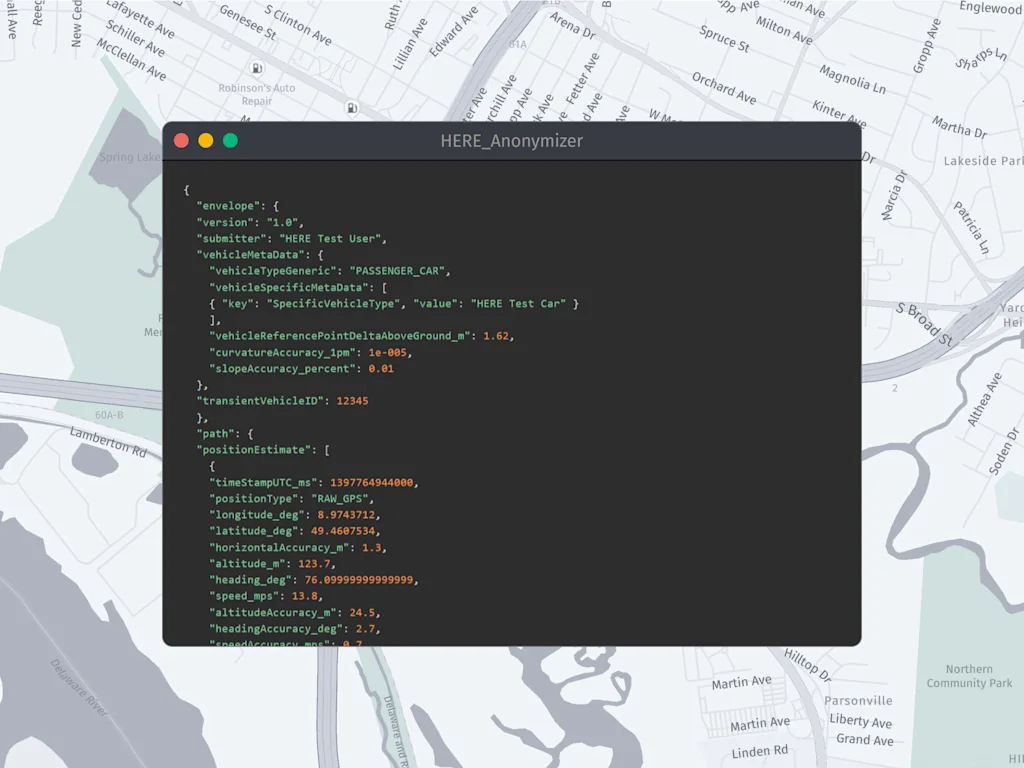
Task: Click the Althea Ave map label
Action: point(984,400)
